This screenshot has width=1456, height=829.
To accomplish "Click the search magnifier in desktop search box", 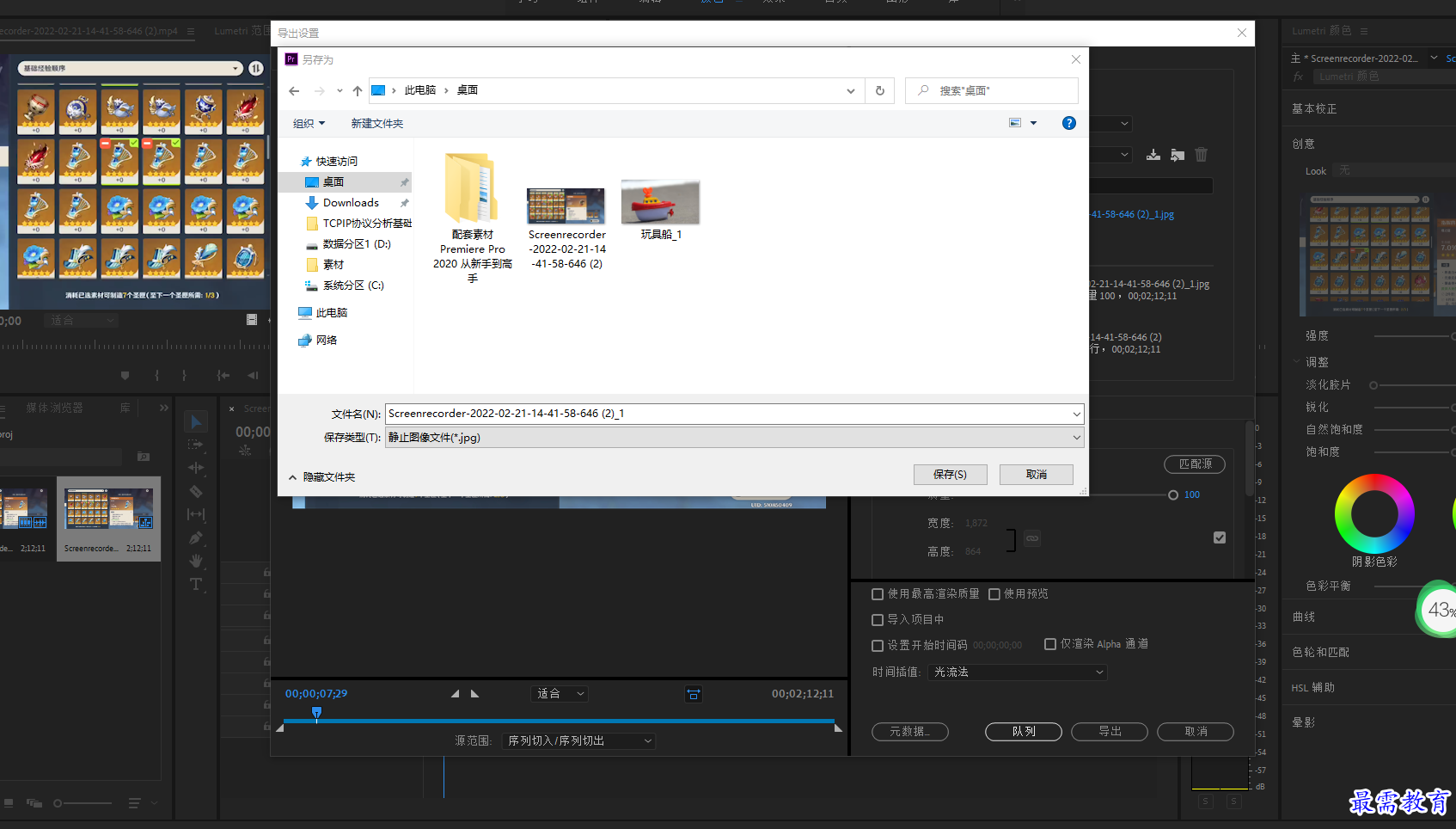I will click(923, 90).
